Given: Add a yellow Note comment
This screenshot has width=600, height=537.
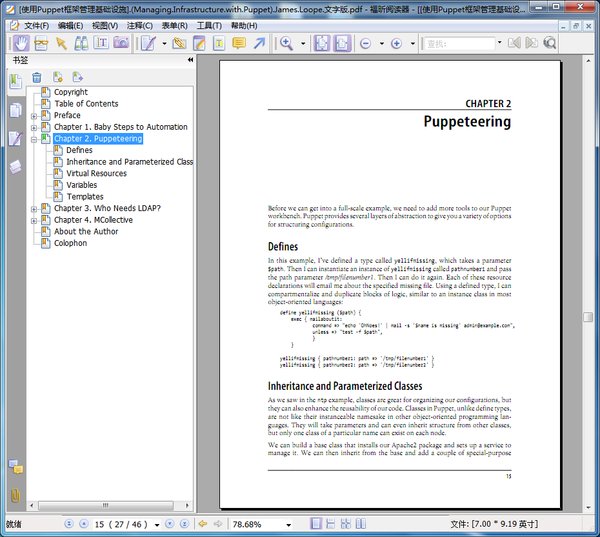Looking at the screenshot, I should (239, 43).
